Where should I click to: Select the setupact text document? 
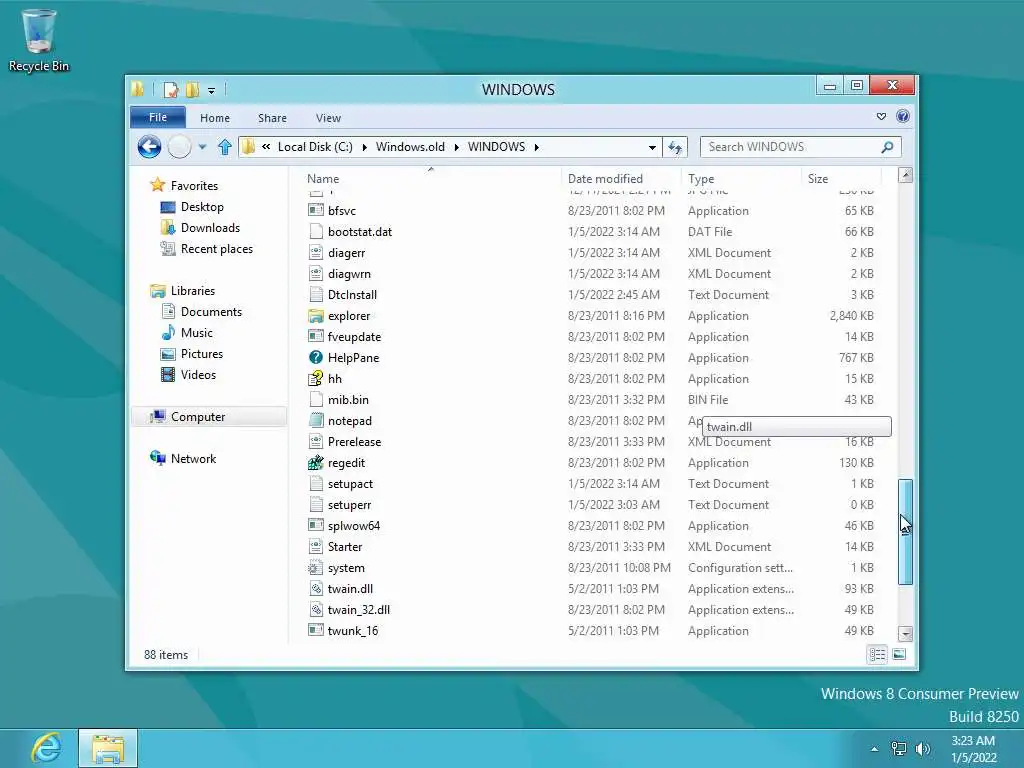[x=350, y=484]
